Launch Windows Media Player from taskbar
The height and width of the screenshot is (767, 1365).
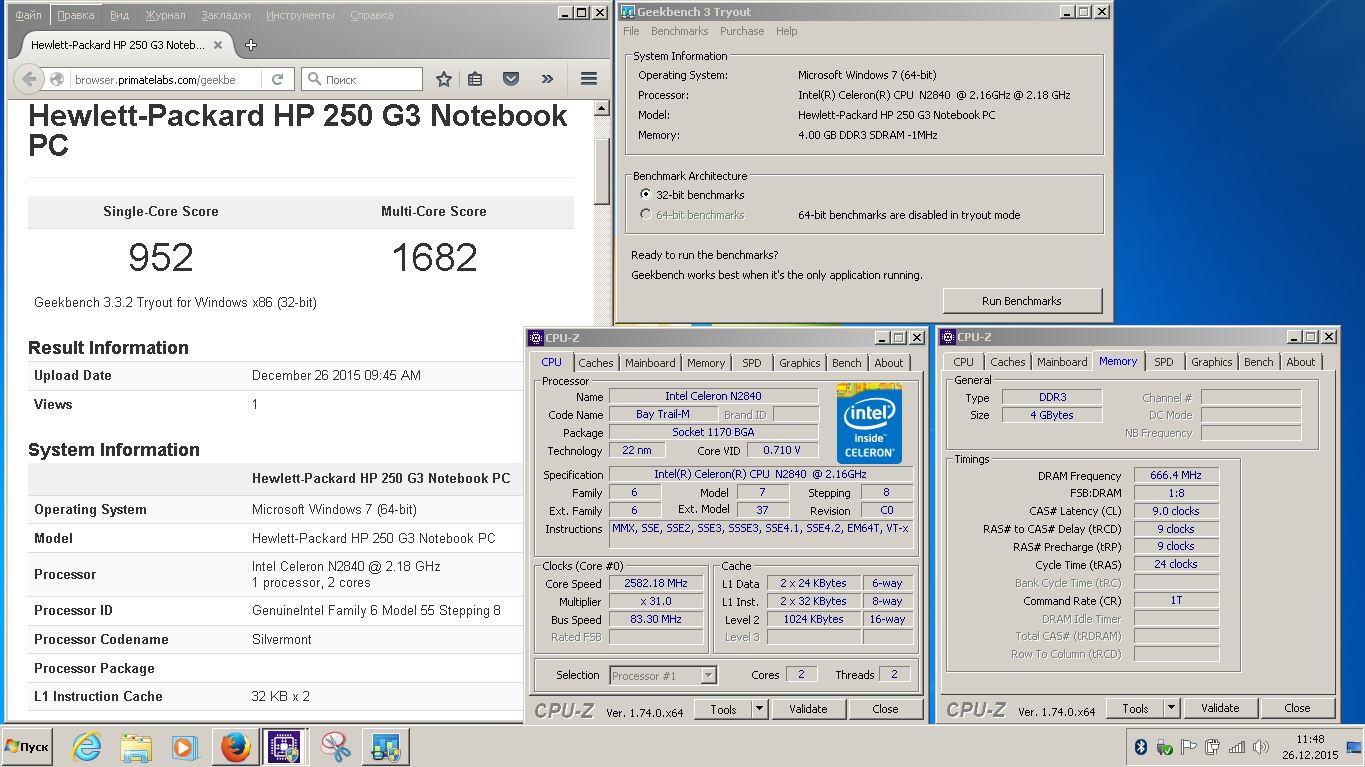(185, 747)
